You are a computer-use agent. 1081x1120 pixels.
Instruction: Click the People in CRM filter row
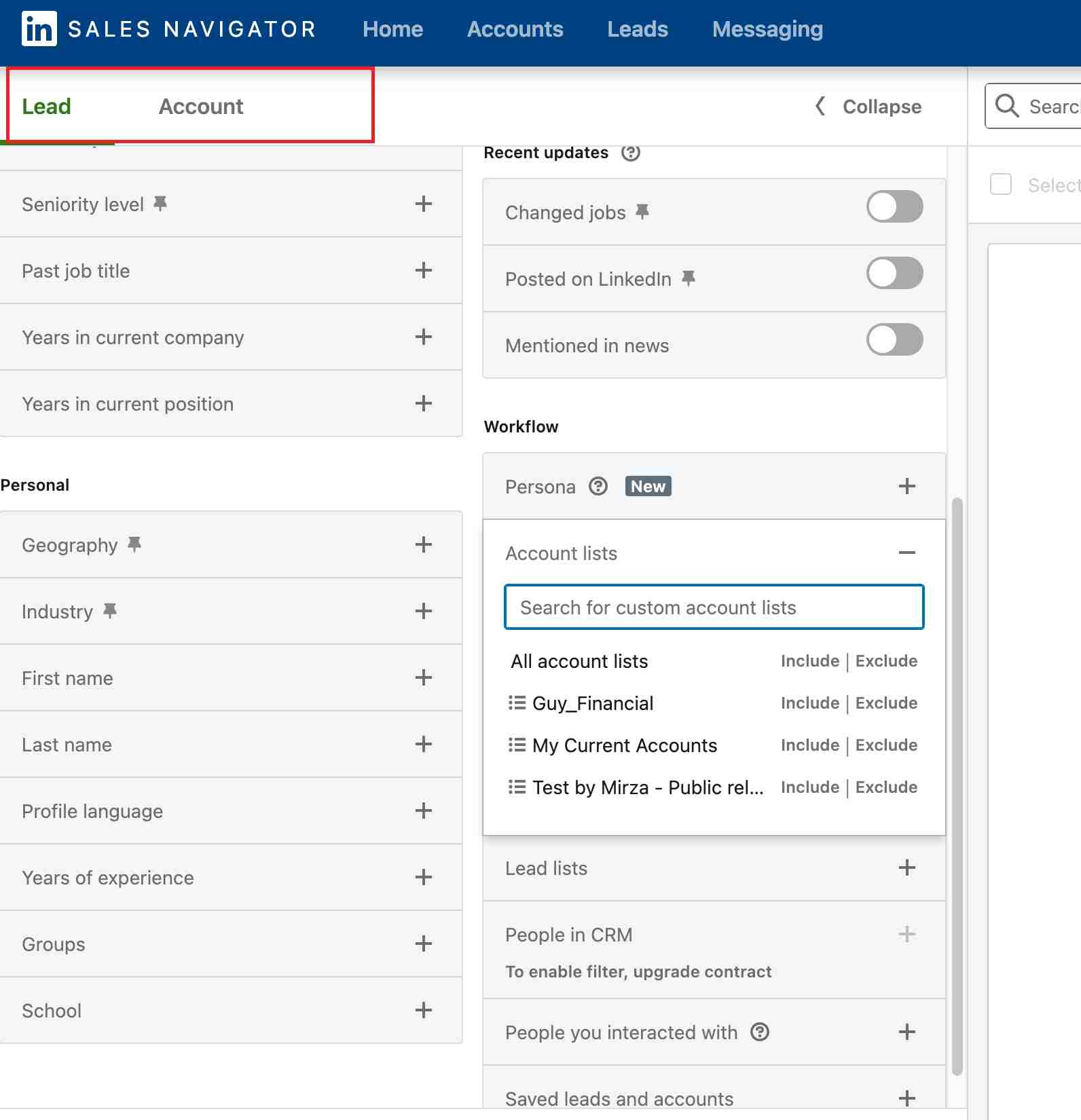click(x=714, y=950)
